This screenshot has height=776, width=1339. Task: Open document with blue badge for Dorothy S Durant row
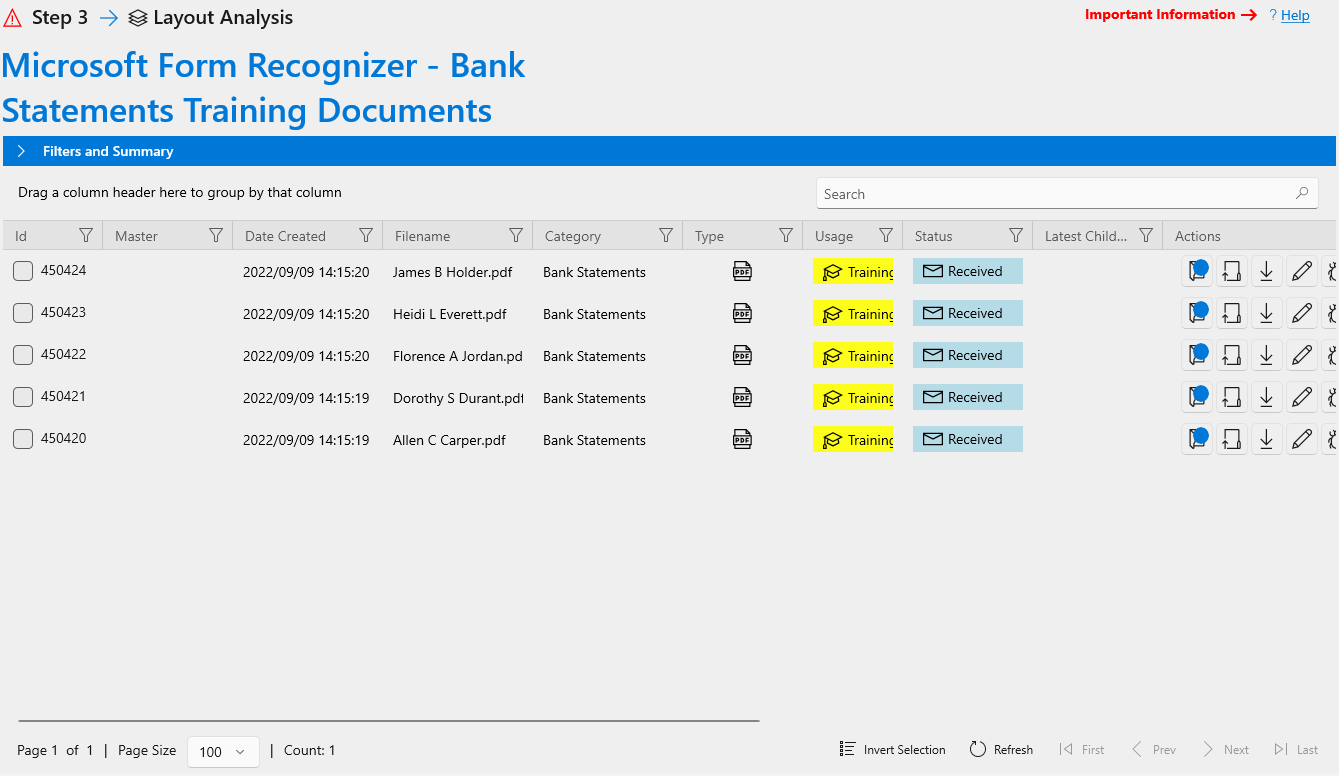(1197, 397)
